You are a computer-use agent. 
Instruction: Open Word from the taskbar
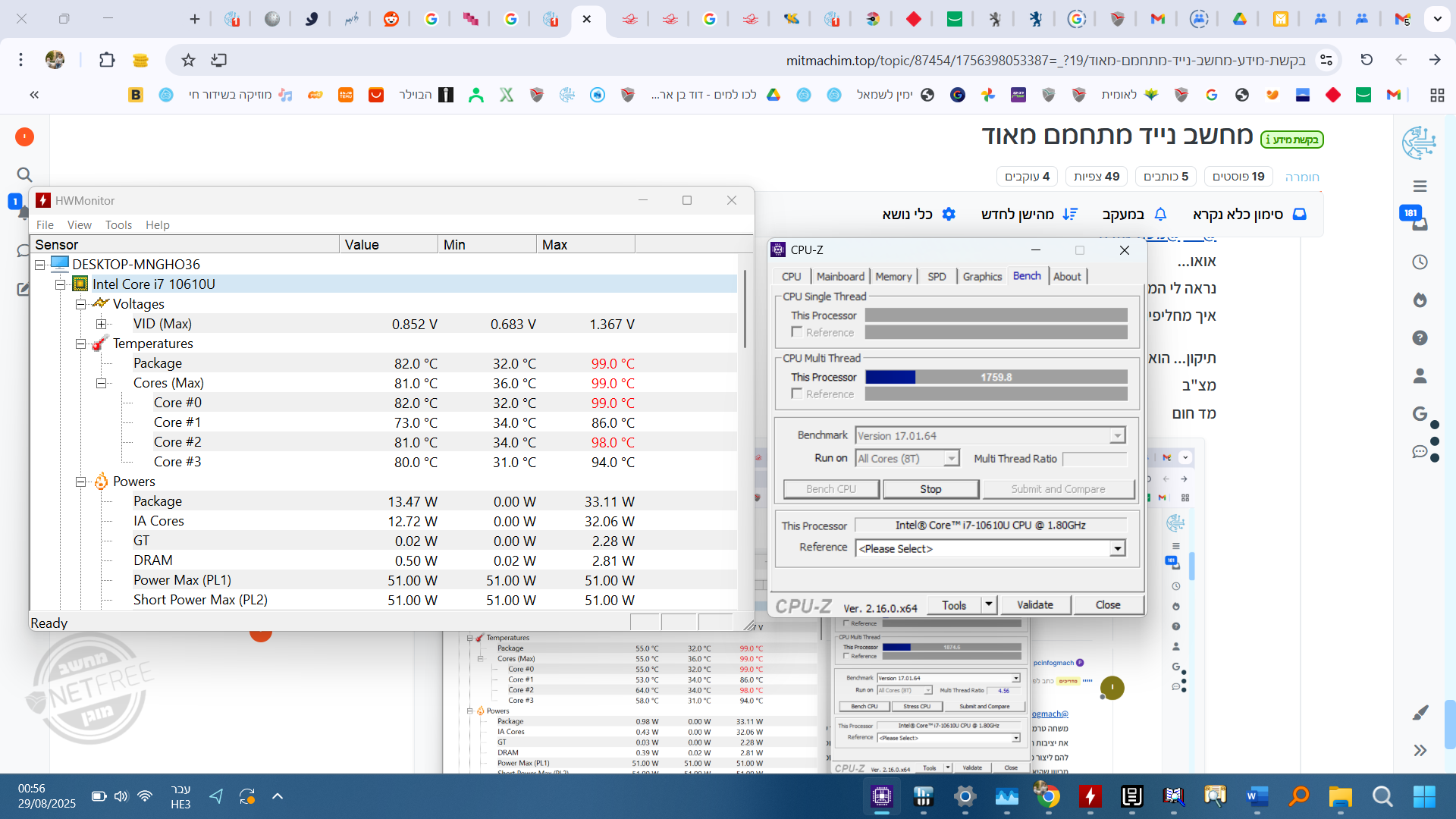pyautogui.click(x=1256, y=796)
